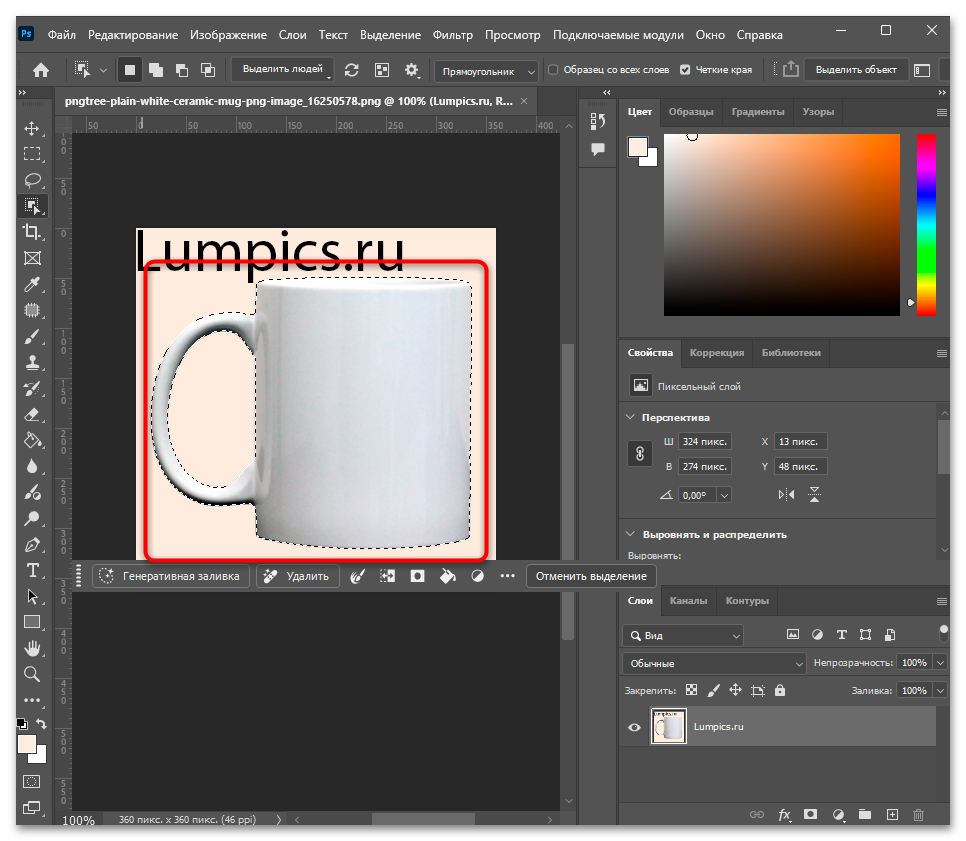This screenshot has height=841, width=966.
Task: Toggle the width-height link in Properties
Action: click(640, 454)
